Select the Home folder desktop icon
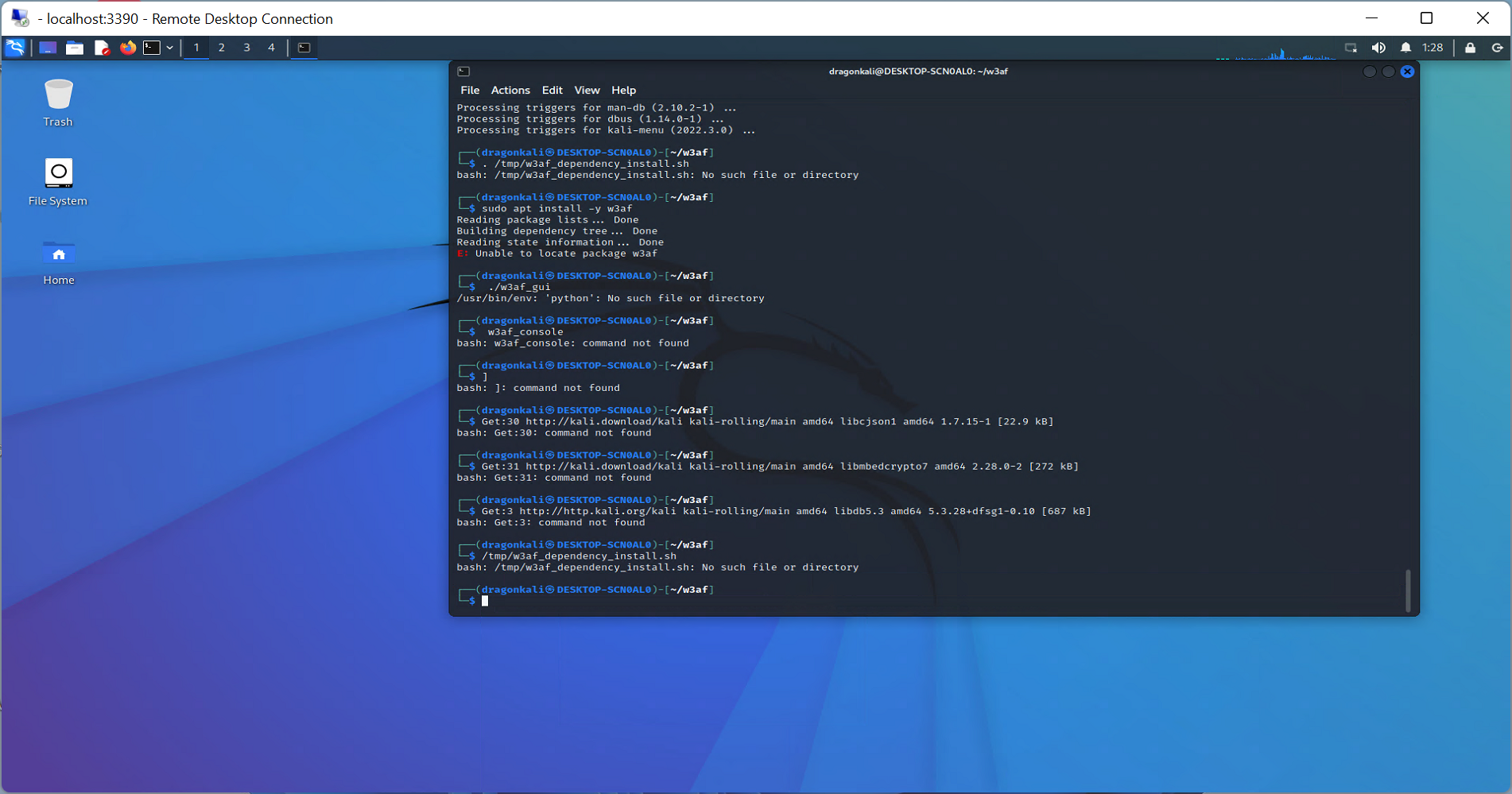The image size is (1512, 794). tap(58, 262)
